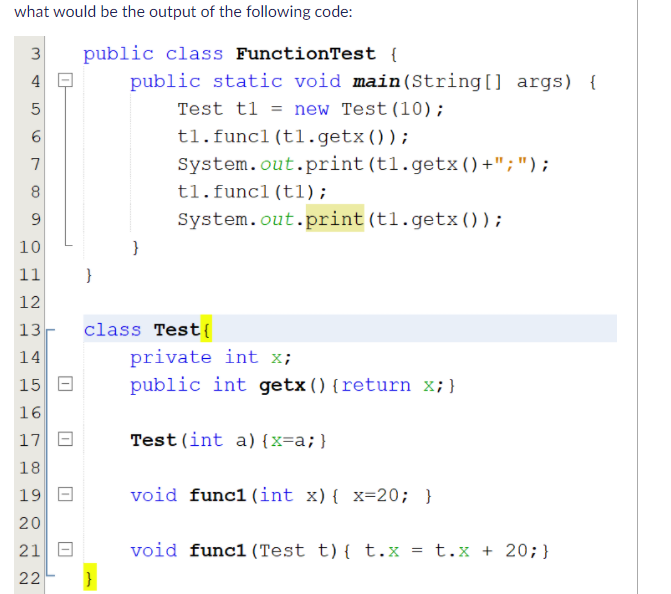
Task: Collapse the main method fold marker on line 4
Action: pyautogui.click(x=65, y=80)
